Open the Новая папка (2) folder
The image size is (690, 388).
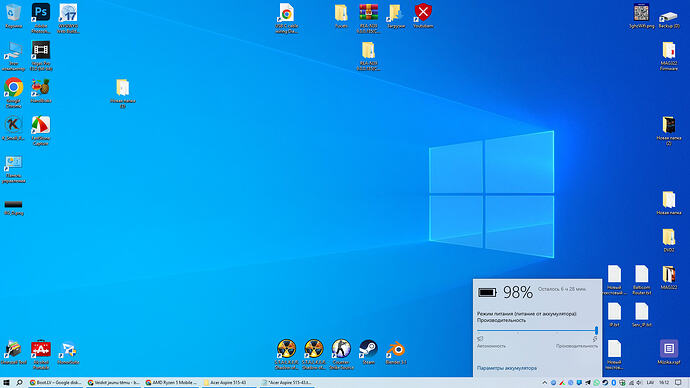(668, 130)
